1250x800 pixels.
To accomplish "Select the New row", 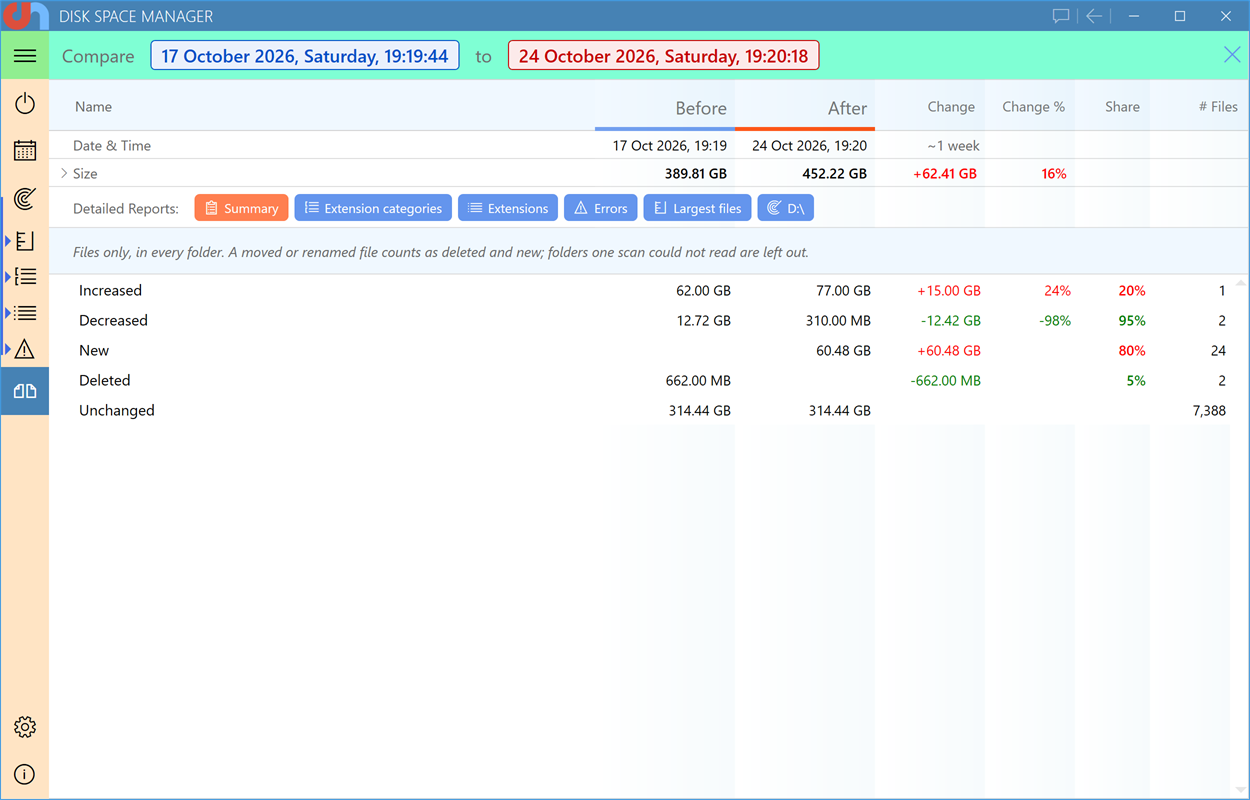I will (640, 351).
